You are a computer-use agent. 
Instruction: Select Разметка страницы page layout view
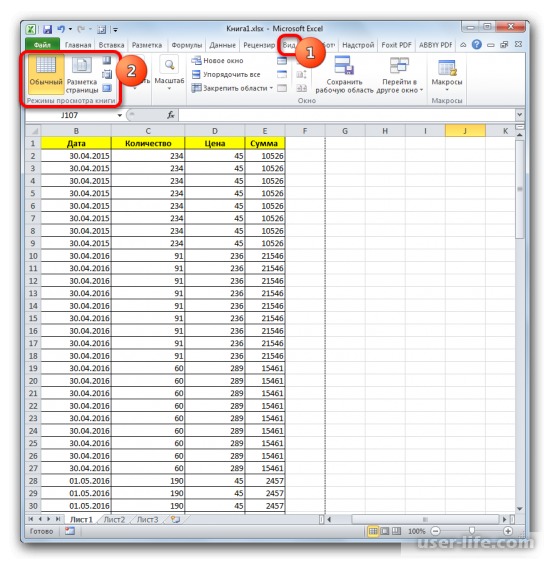click(x=82, y=74)
